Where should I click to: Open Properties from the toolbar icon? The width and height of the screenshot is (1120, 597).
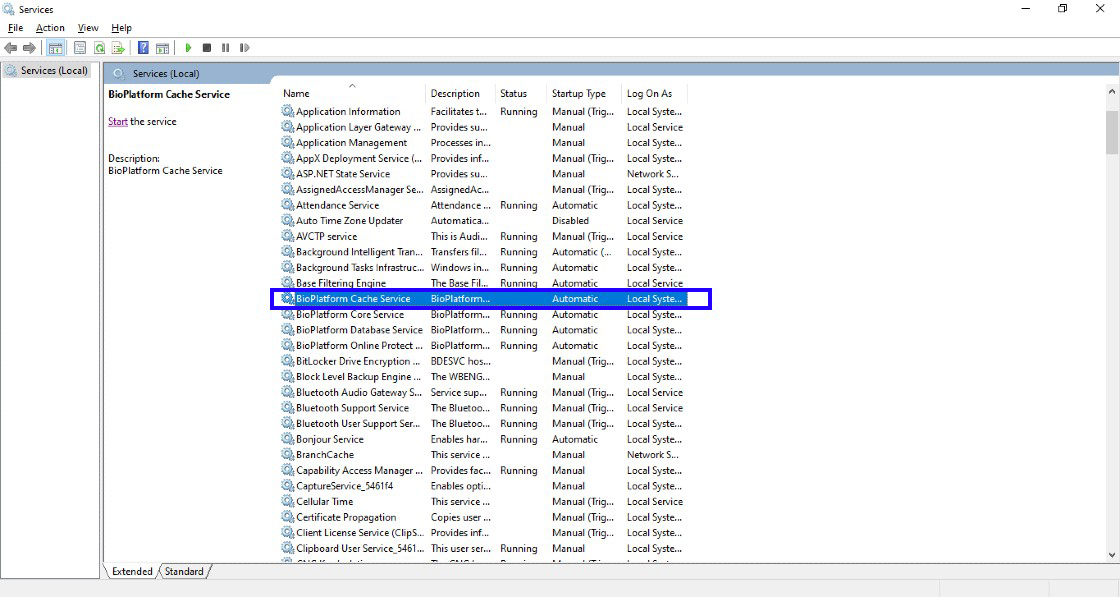pyautogui.click(x=80, y=48)
